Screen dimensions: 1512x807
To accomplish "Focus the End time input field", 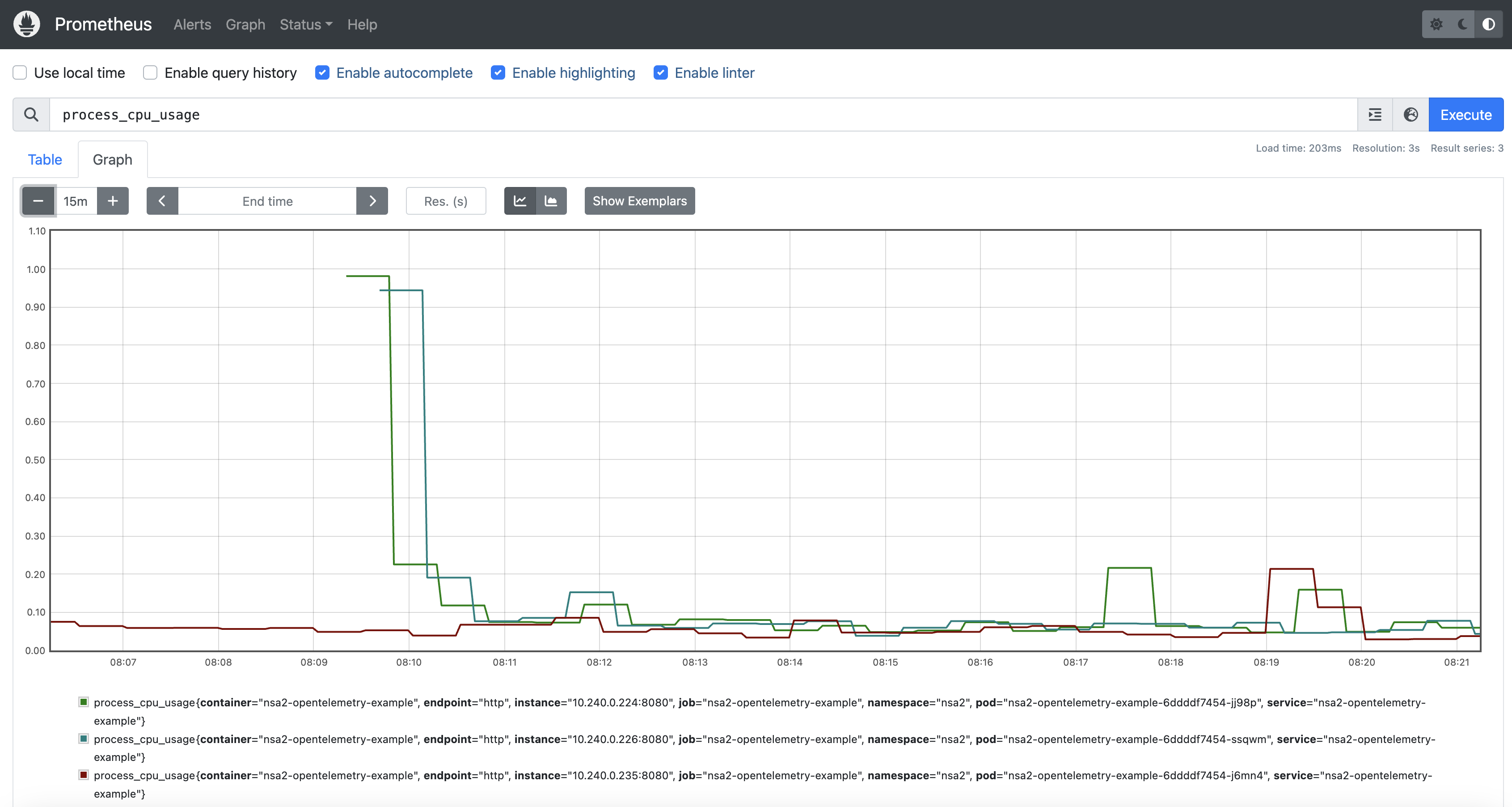I will [x=267, y=201].
